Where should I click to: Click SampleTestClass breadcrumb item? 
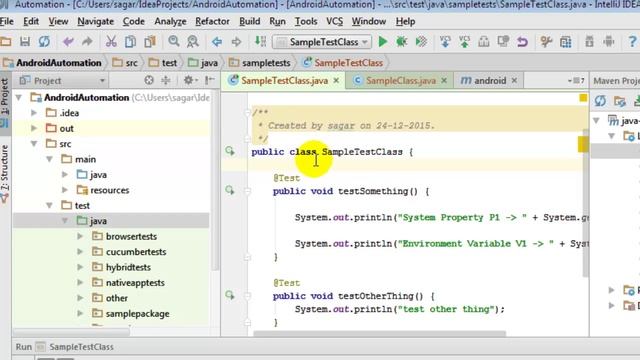[343, 63]
